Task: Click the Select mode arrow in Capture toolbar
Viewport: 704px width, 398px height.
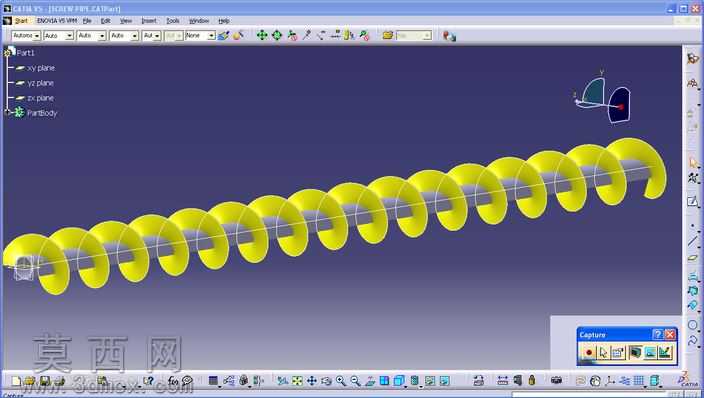Action: point(603,353)
